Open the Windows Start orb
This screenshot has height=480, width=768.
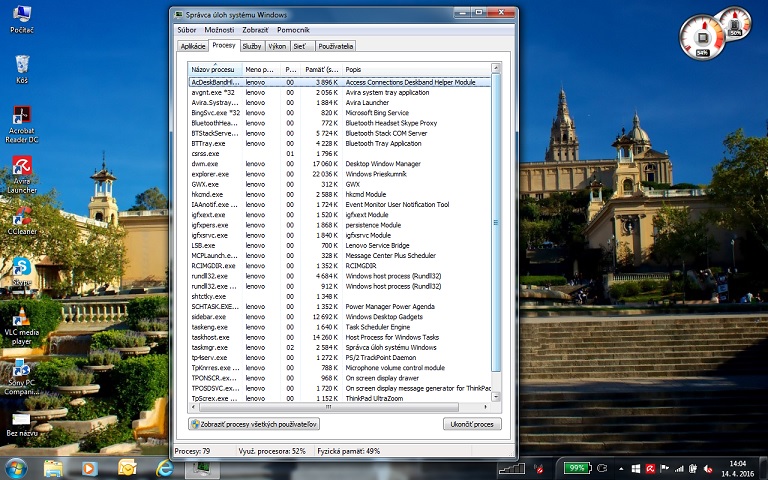pos(16,469)
